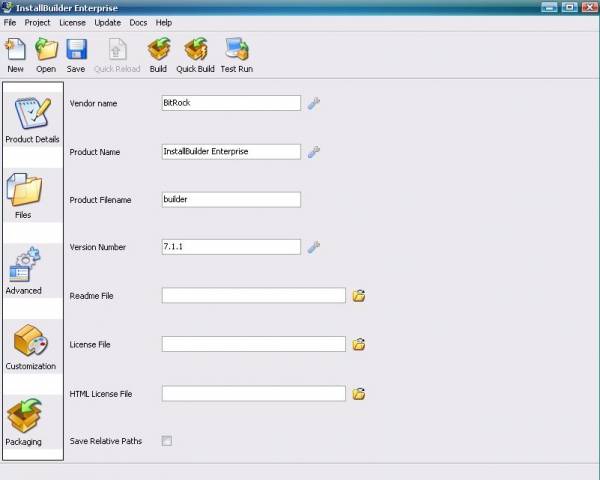Image resolution: width=600 pixels, height=480 pixels.
Task: Click the InstallBuilder title bar app icon
Action: 7,7
